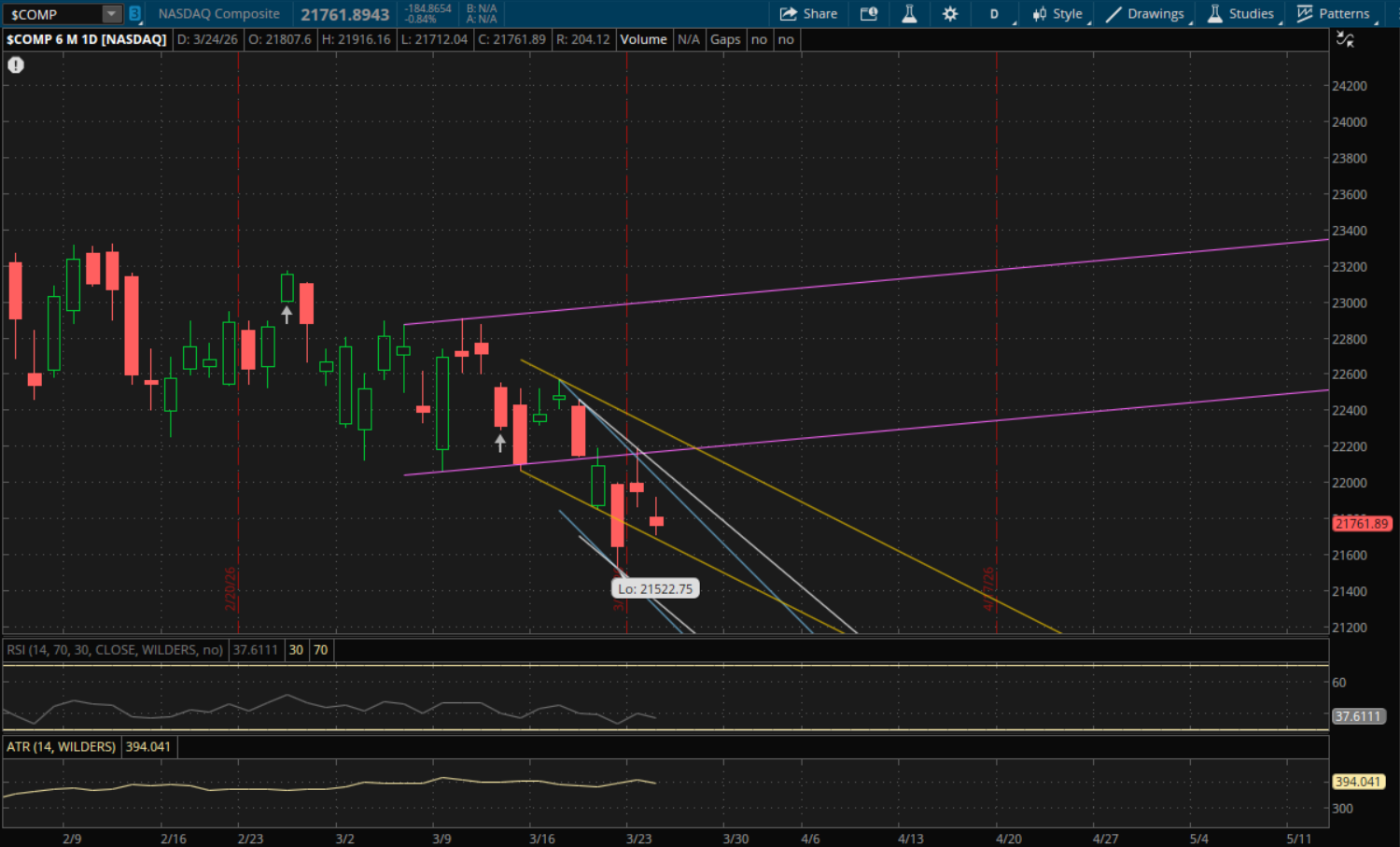Image resolution: width=1400 pixels, height=847 pixels.
Task: Toggle the Gaps label in chart header
Action: click(x=725, y=39)
